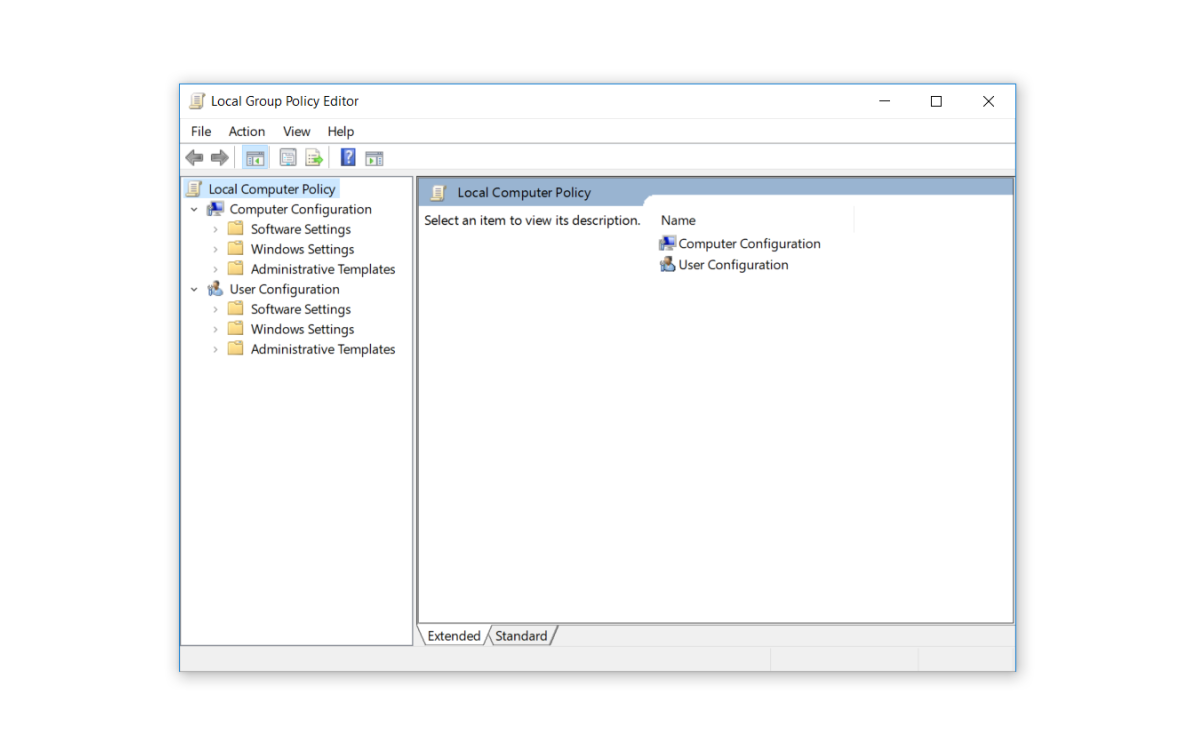Image resolution: width=1200 pixels, height=750 pixels.
Task: Expand Software Settings under Computer Configuration
Action: point(215,229)
